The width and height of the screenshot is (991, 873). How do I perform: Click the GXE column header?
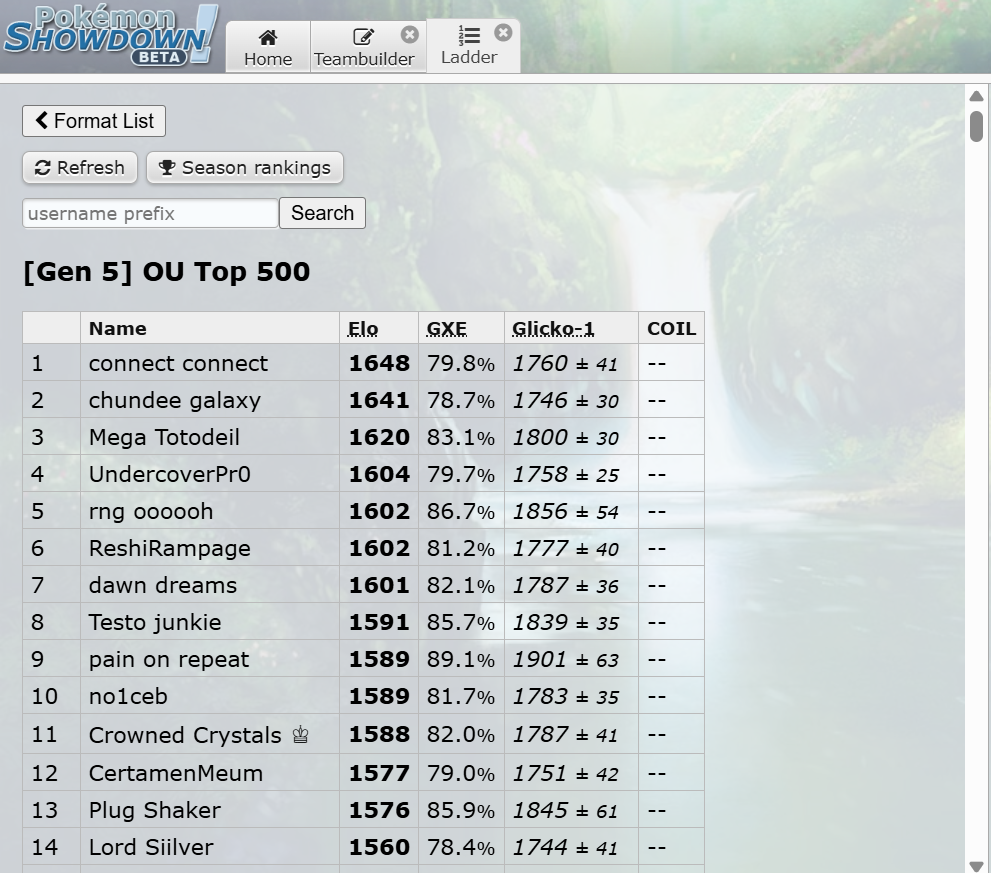click(446, 328)
